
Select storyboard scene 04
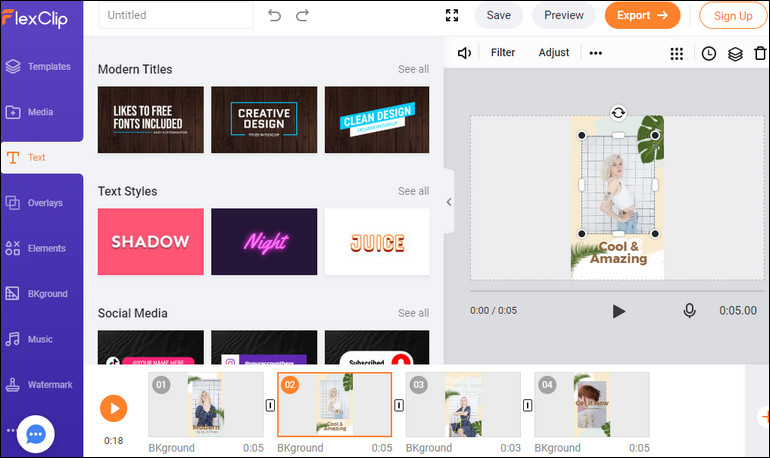(592, 404)
